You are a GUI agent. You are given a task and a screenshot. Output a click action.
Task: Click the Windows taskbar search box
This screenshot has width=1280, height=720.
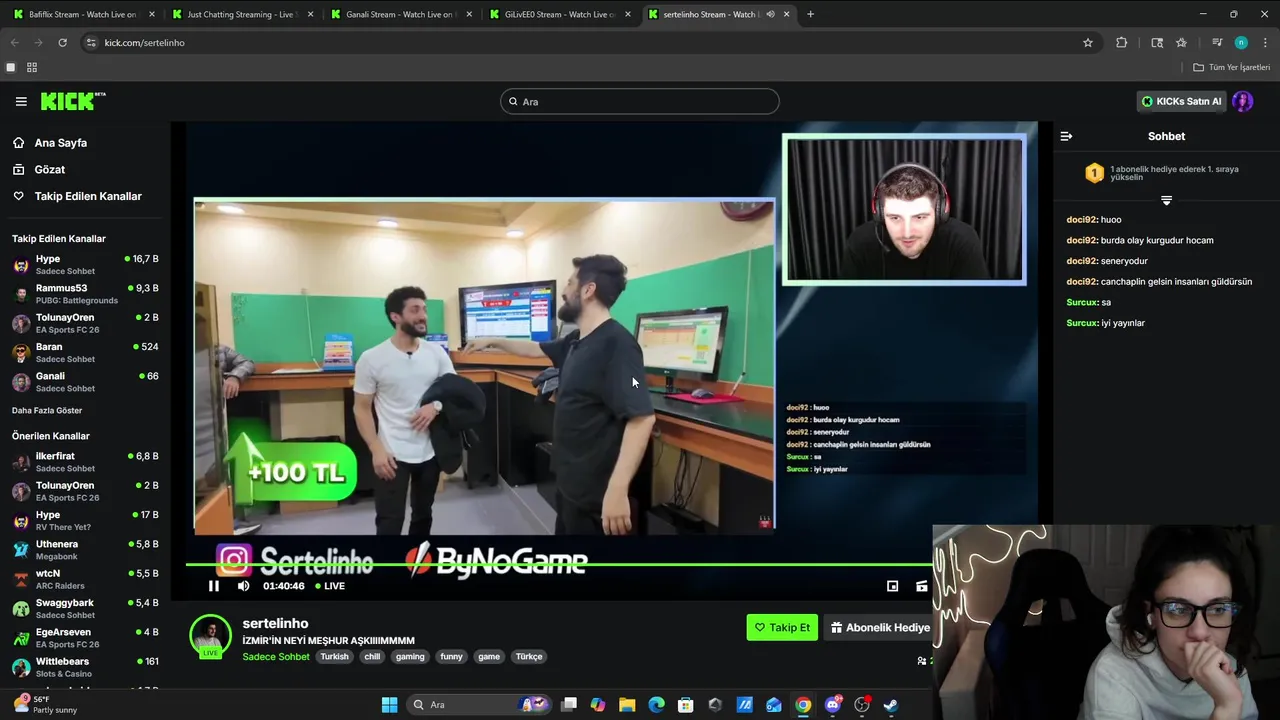click(x=479, y=705)
